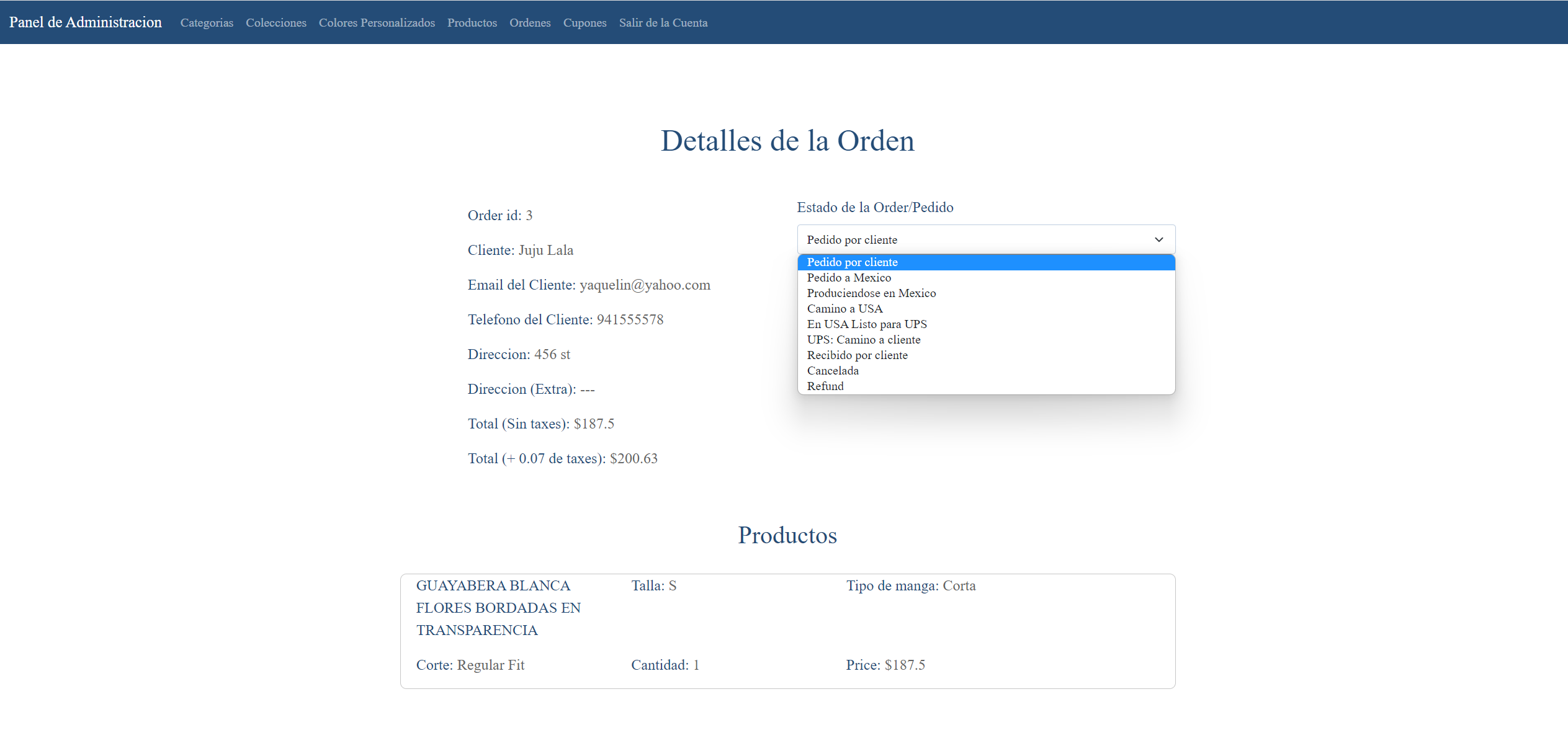Select 'UPS: Camino a cliente' option
Viewport: 1568px width, 751px height.
tap(864, 340)
